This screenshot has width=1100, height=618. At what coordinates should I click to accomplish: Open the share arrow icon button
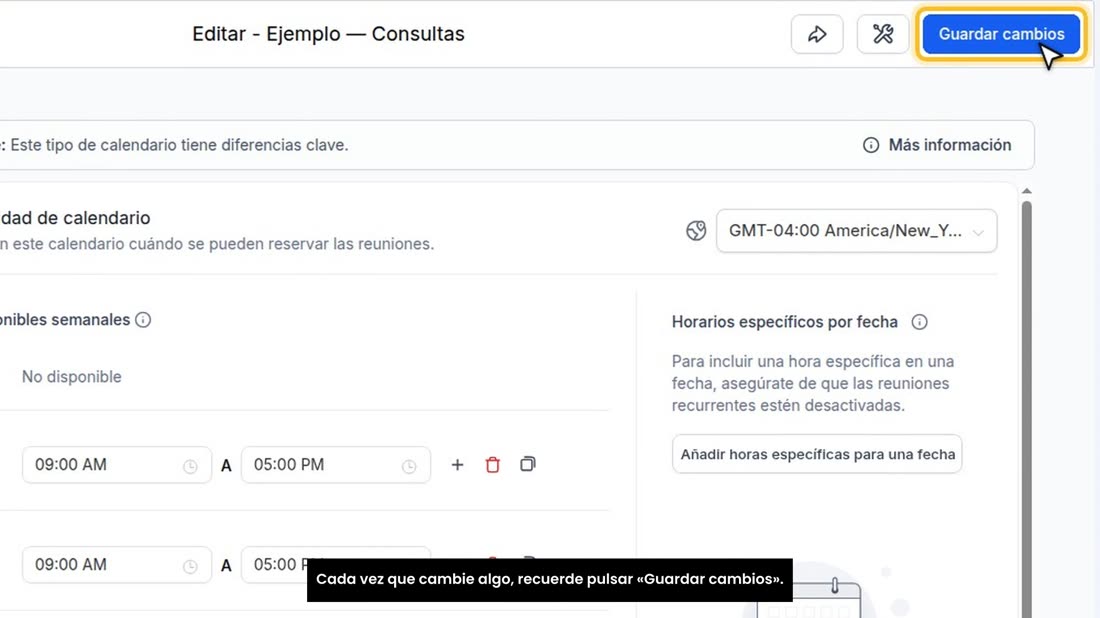pyautogui.click(x=817, y=34)
